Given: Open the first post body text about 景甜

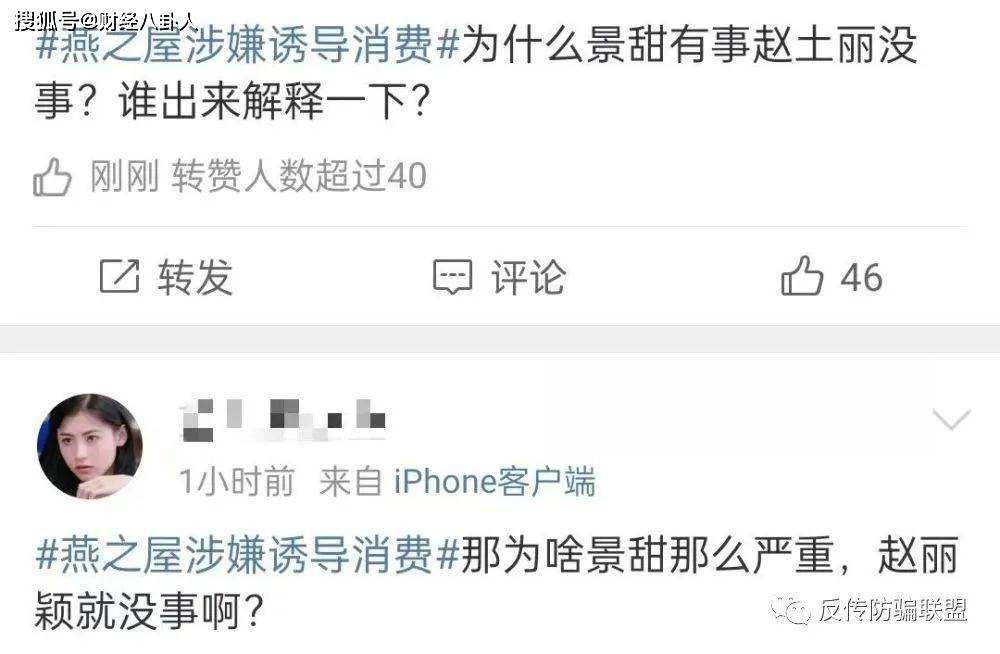Looking at the screenshot, I should (x=476, y=73).
